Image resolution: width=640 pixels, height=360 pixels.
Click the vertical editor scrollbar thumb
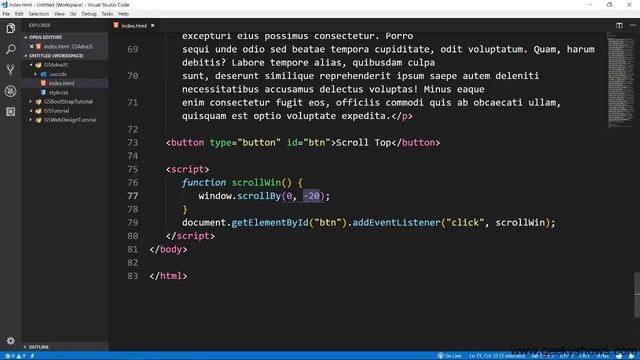pos(637,295)
